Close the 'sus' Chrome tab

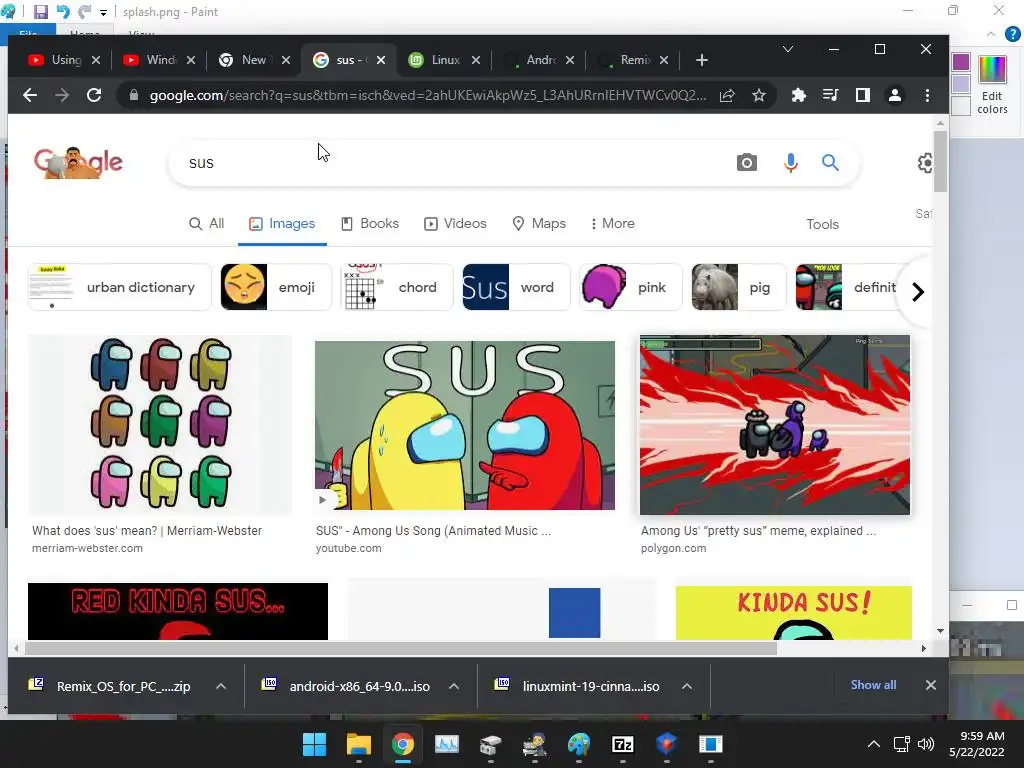click(x=381, y=60)
